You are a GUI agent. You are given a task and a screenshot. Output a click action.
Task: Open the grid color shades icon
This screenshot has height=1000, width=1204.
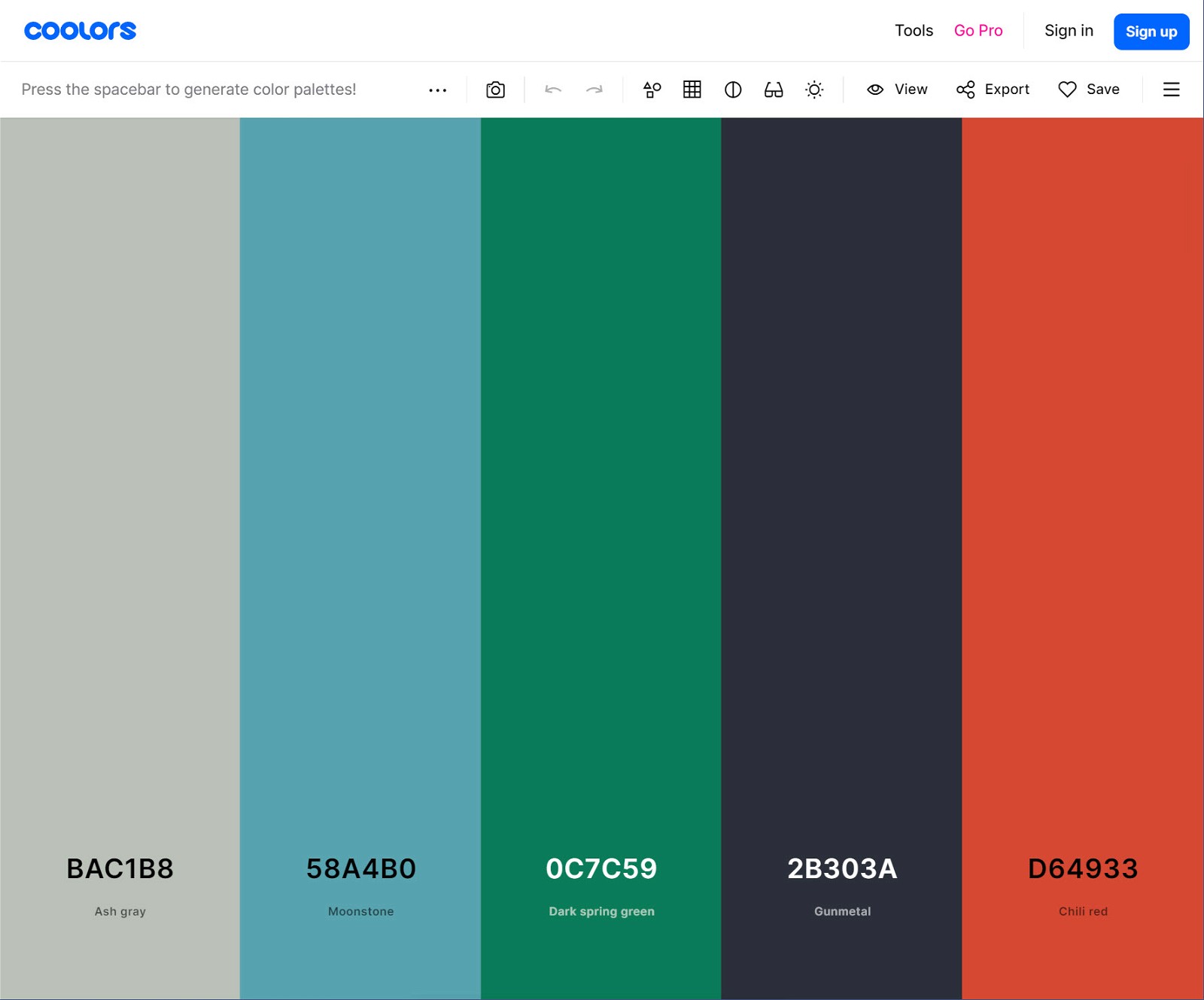(692, 90)
